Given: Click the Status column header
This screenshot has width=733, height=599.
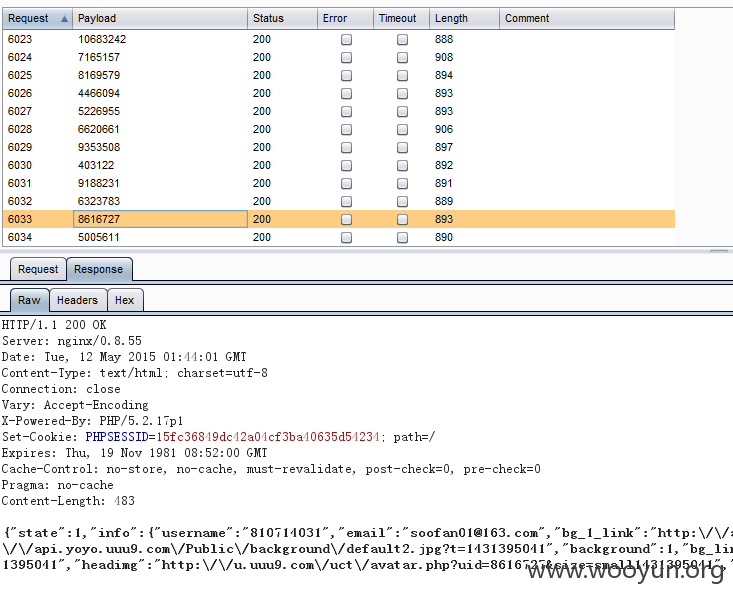Looking at the screenshot, I should tap(282, 18).
